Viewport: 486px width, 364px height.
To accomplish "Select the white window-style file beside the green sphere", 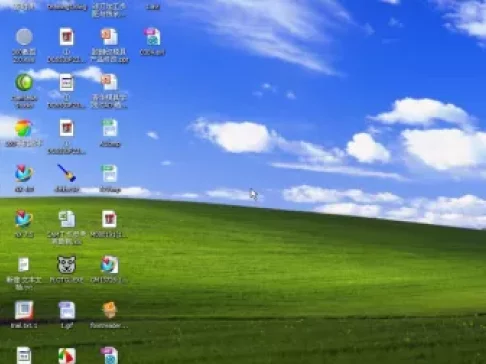I will pos(66,82).
